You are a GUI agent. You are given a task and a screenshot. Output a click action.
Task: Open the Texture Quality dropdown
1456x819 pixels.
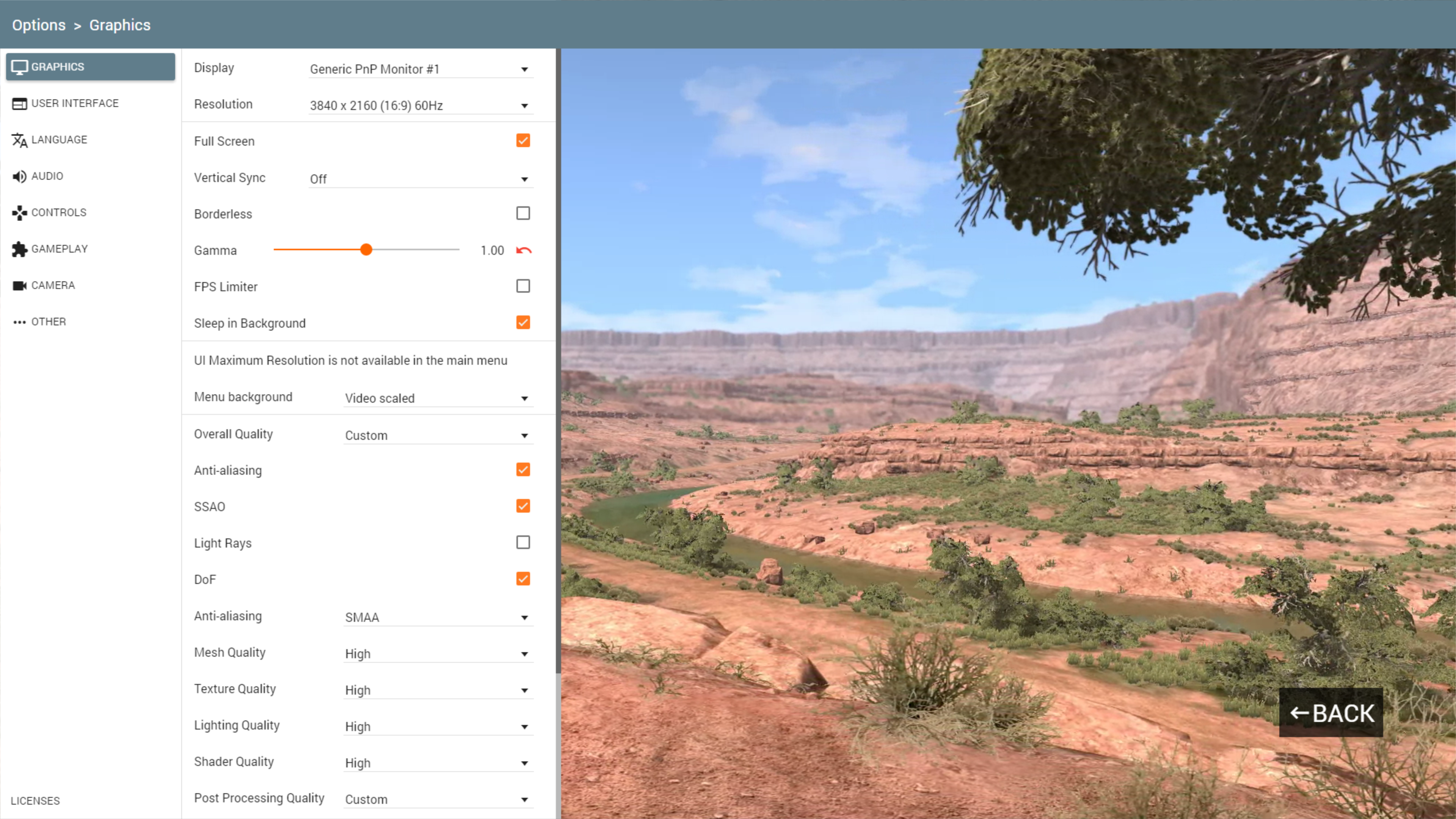pos(438,690)
